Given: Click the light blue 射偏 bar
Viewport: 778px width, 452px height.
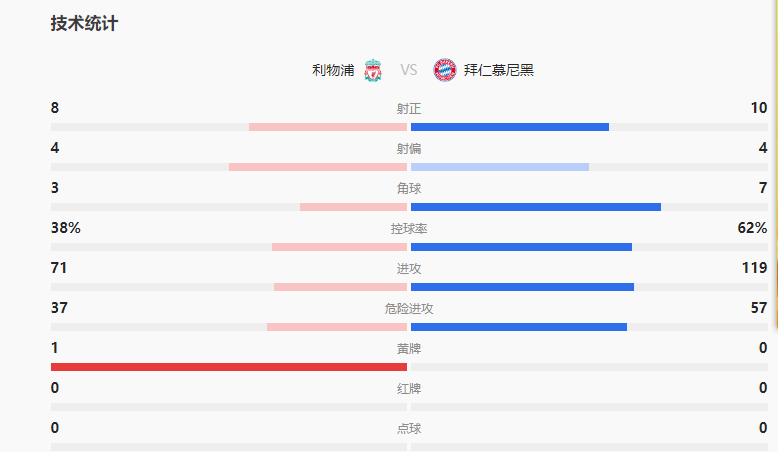Looking at the screenshot, I should 499,167.
